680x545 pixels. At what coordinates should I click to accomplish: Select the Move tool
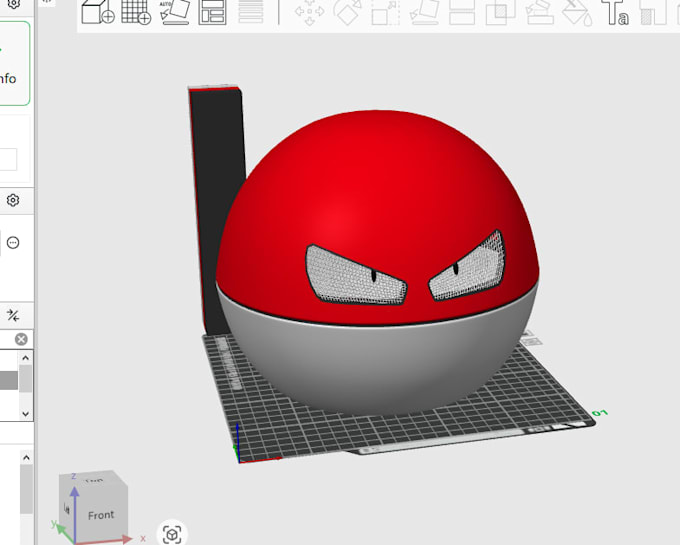tap(309, 12)
